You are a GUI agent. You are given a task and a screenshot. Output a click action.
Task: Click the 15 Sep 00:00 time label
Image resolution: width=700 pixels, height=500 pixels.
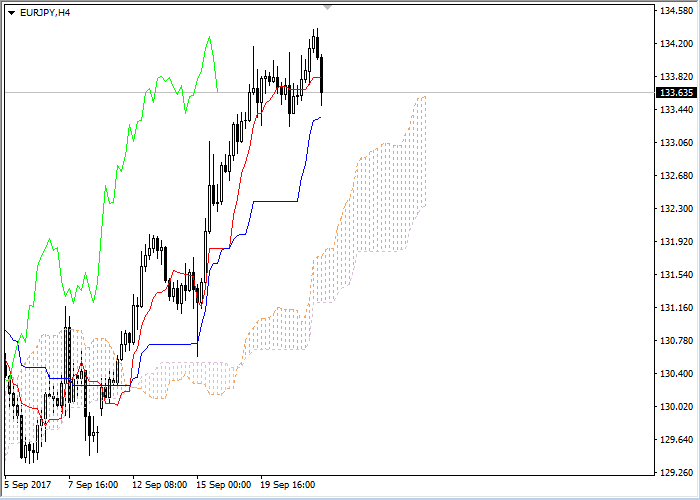click(224, 485)
